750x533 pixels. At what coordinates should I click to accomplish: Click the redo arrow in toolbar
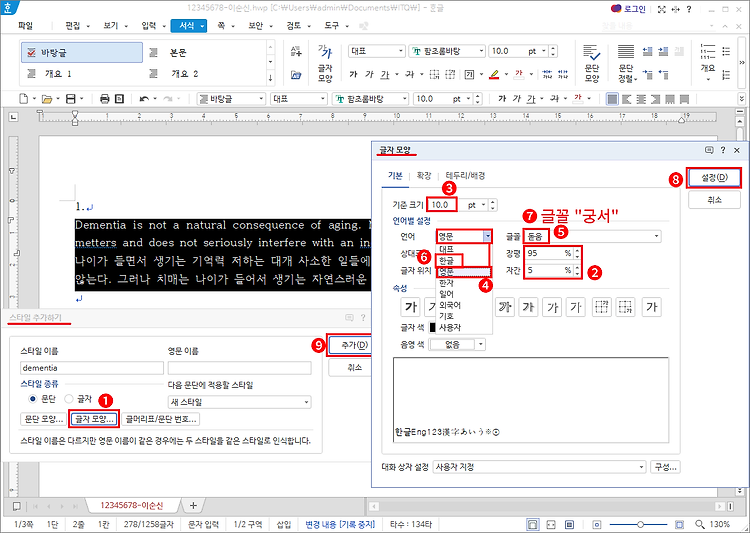point(167,99)
